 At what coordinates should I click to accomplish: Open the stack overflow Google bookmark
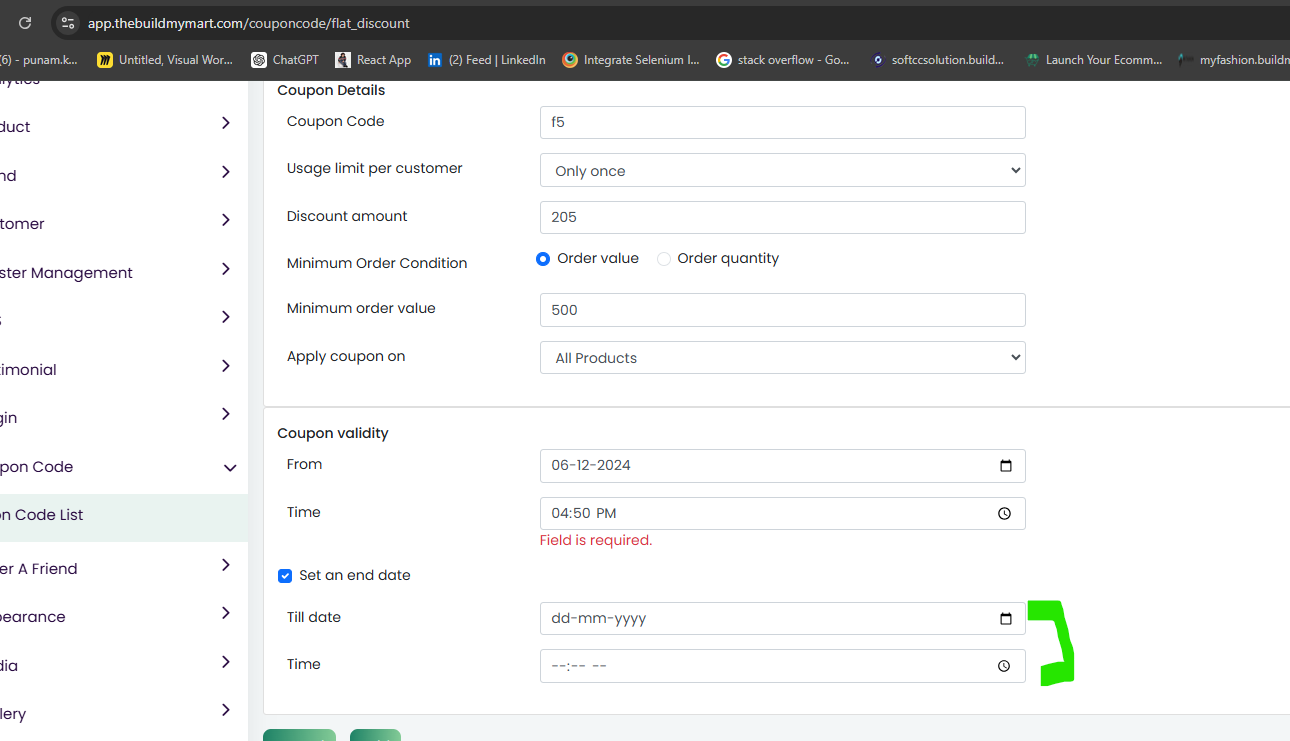pos(783,60)
